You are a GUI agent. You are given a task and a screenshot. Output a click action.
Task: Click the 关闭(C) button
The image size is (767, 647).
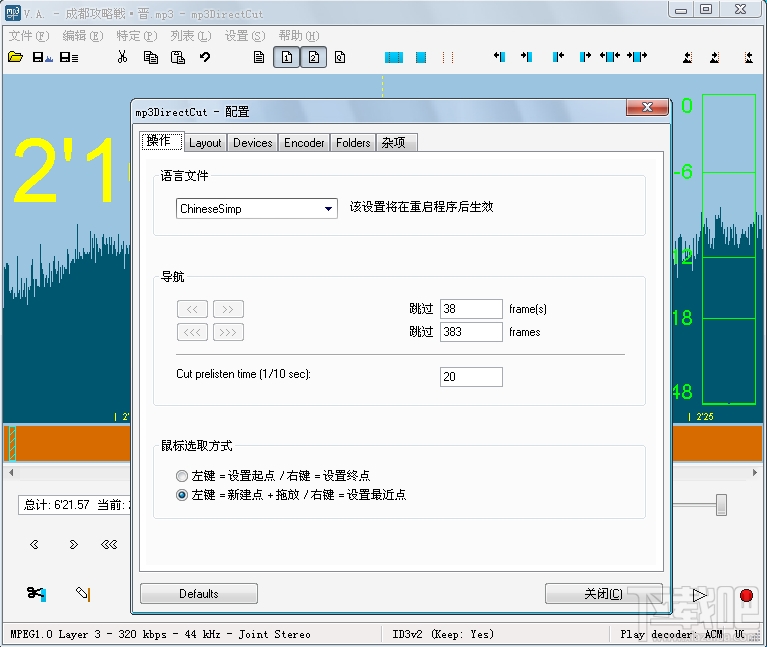coord(604,594)
